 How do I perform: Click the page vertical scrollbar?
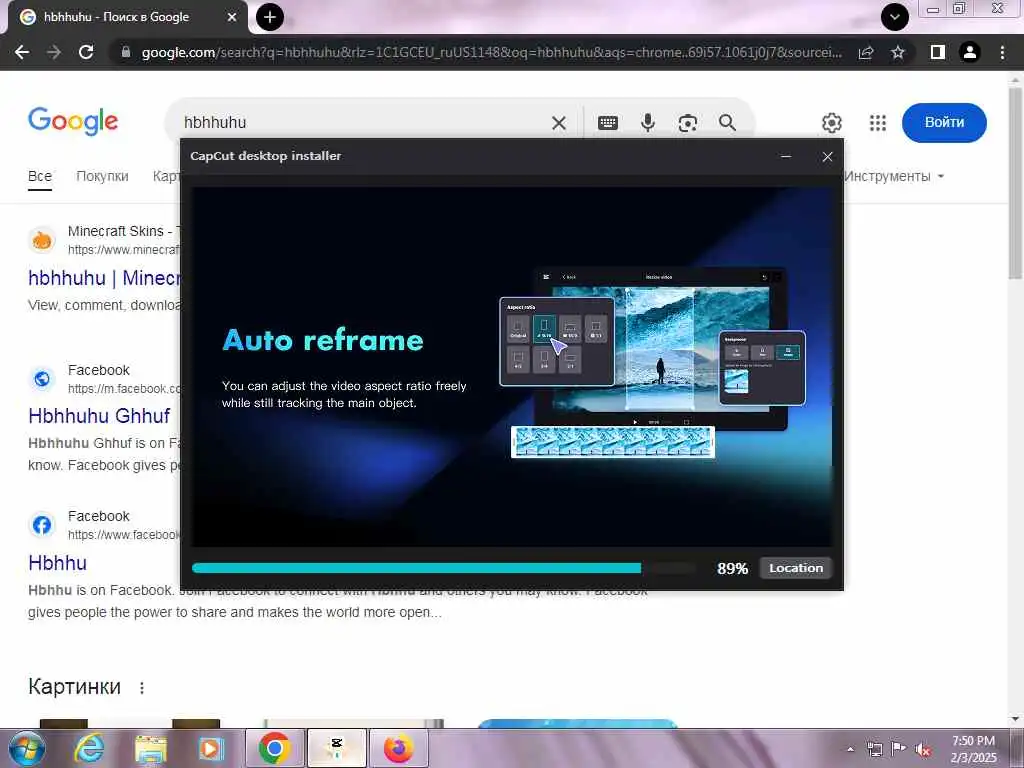1016,183
